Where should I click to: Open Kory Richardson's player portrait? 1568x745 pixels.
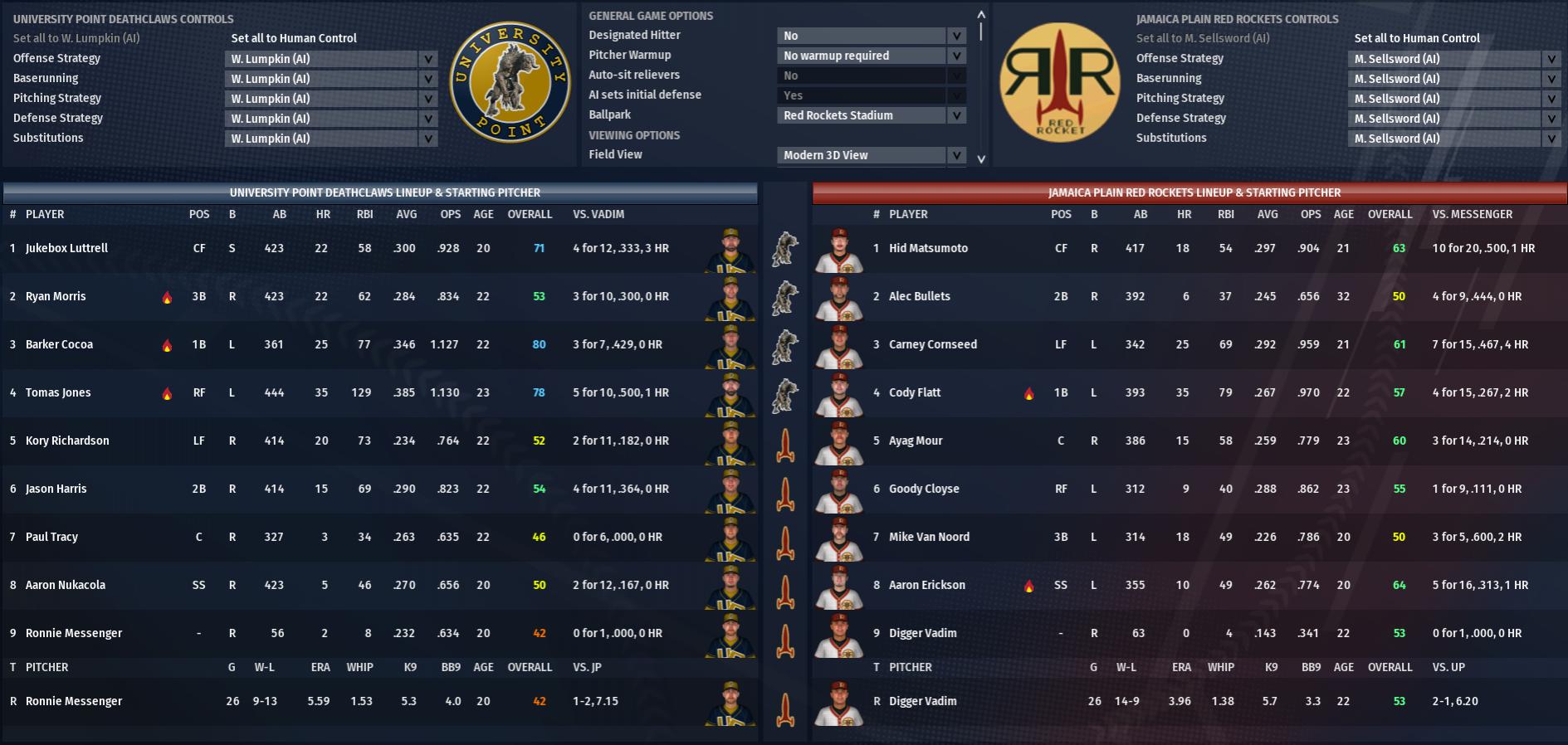(730, 441)
